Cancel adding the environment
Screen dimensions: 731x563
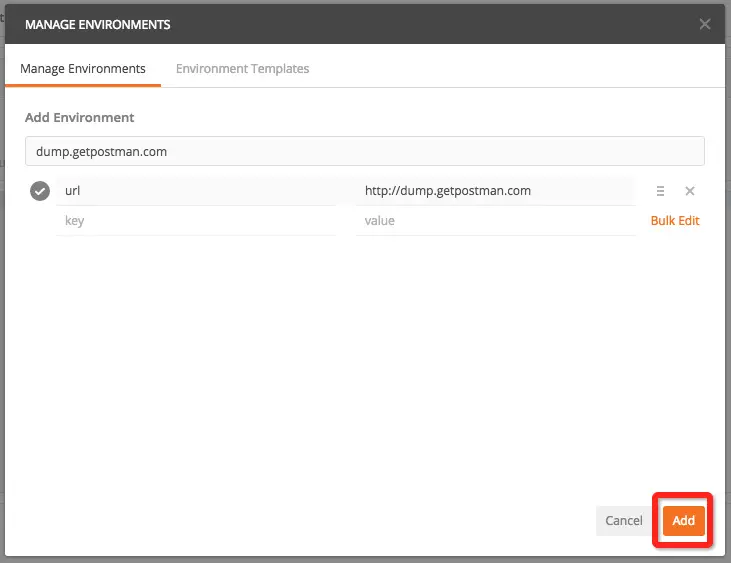pos(623,520)
